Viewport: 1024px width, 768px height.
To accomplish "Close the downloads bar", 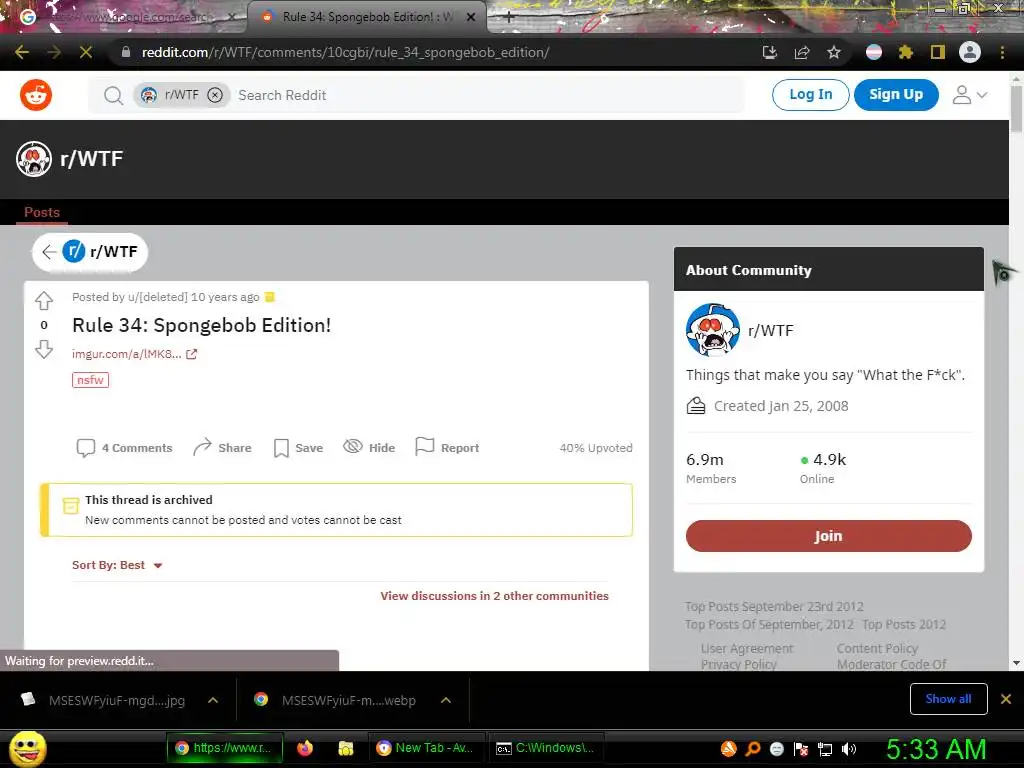I will coord(1006,699).
